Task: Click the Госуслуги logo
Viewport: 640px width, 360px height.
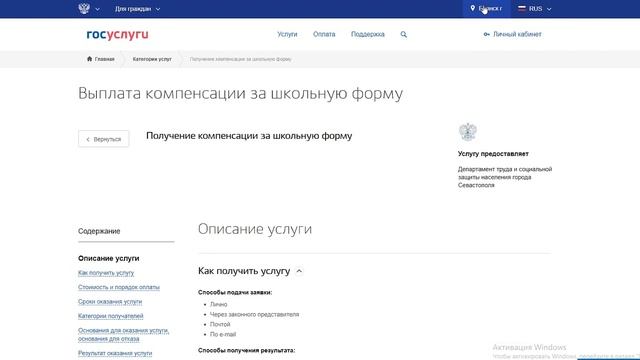Action: point(118,35)
